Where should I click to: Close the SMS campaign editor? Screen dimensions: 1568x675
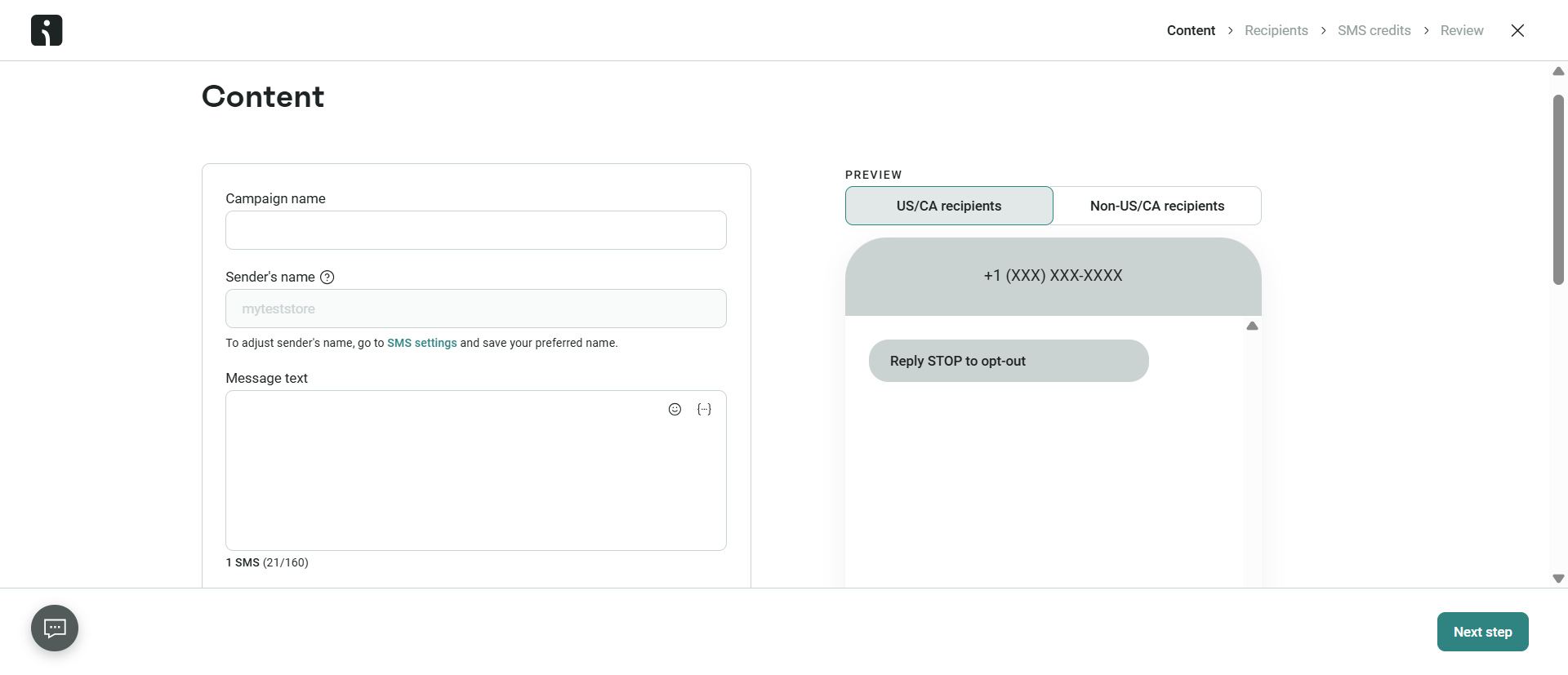[1517, 30]
